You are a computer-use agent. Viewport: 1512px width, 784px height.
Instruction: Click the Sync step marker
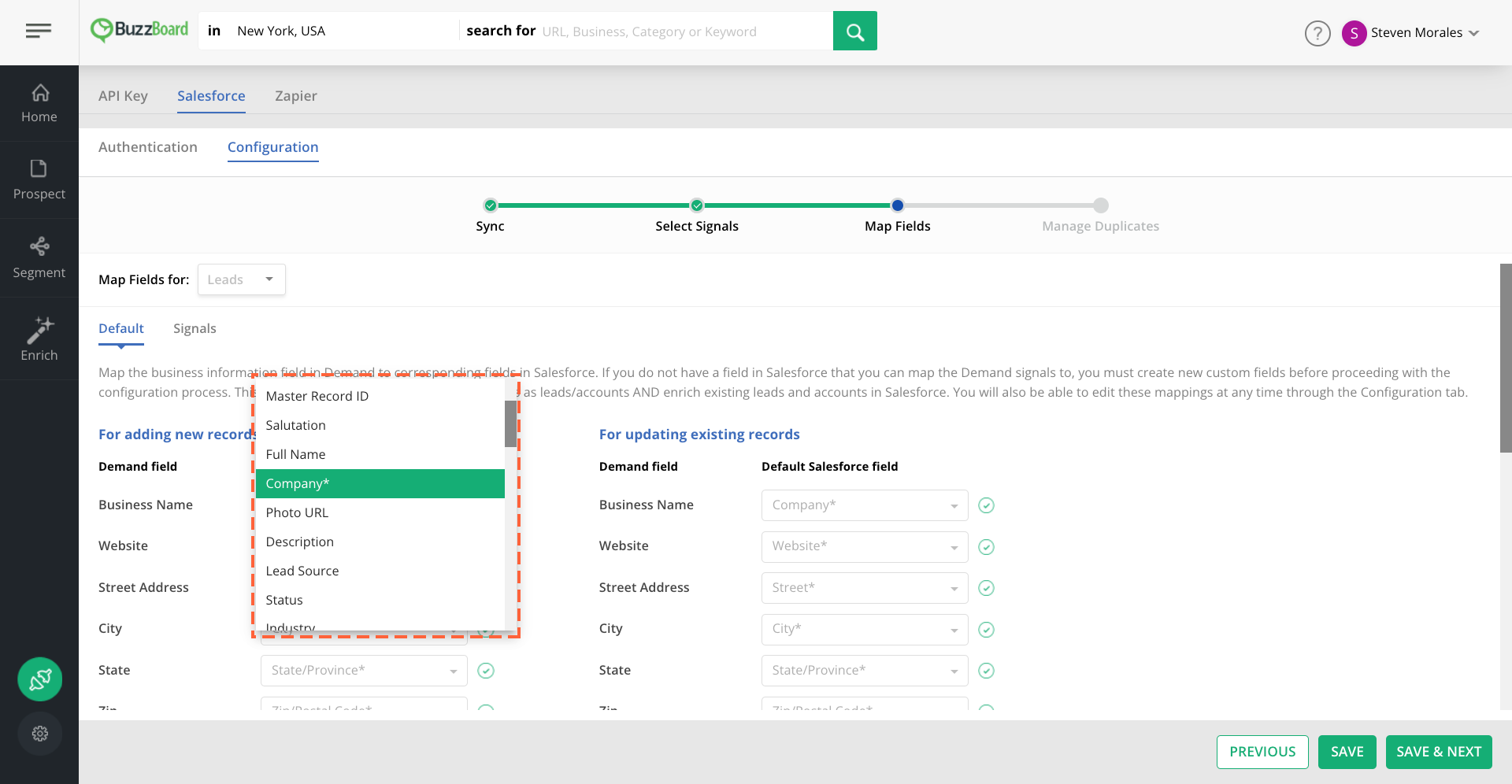(x=491, y=205)
